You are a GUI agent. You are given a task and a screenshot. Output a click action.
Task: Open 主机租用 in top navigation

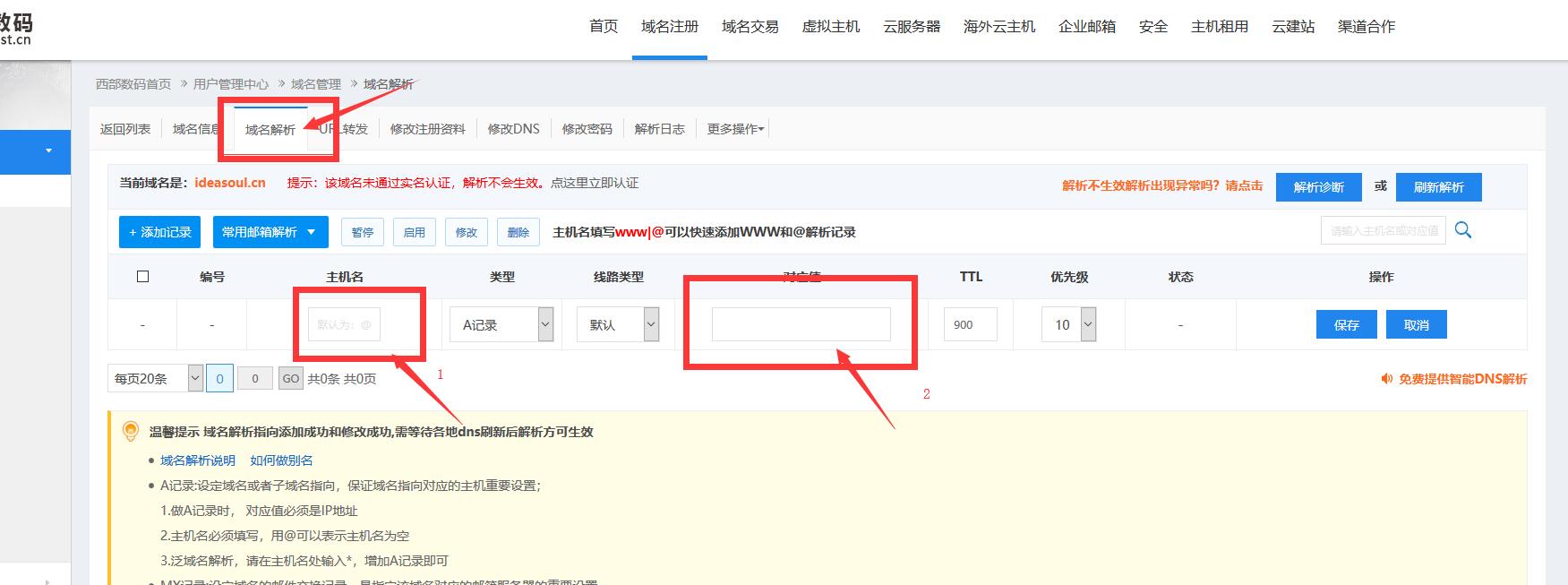click(x=1220, y=26)
